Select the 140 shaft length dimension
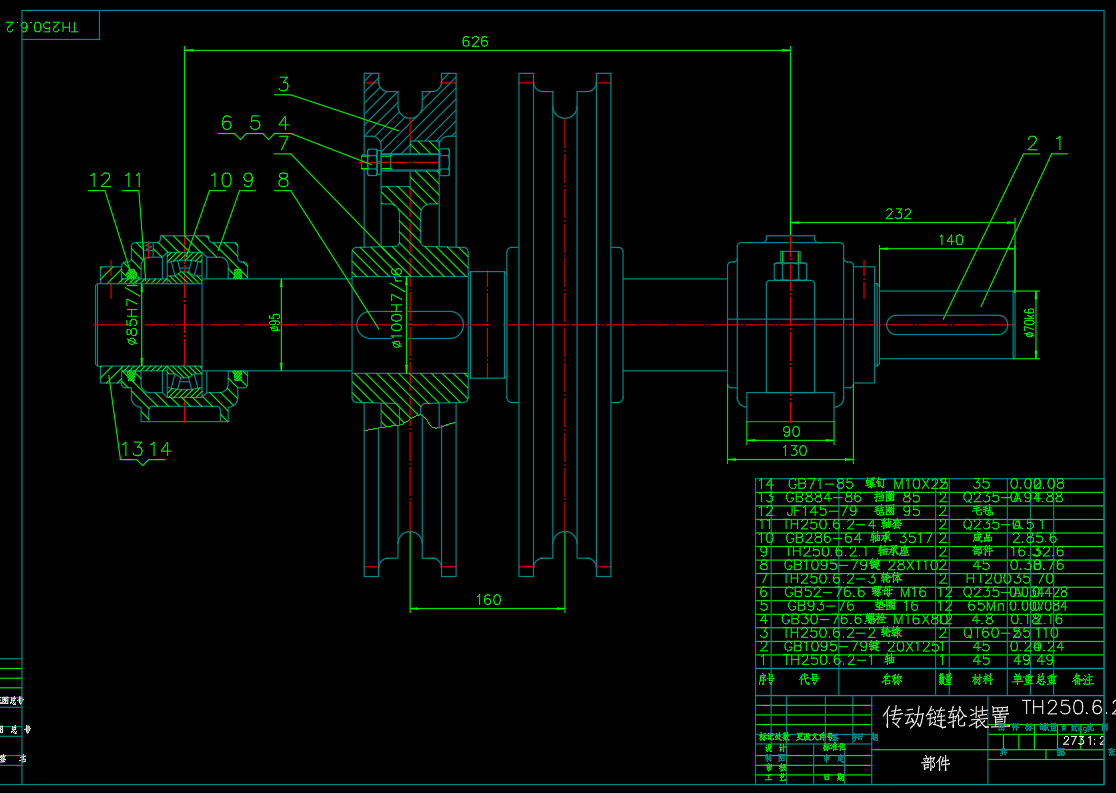Viewport: 1116px width, 793px height. pyautogui.click(x=950, y=239)
